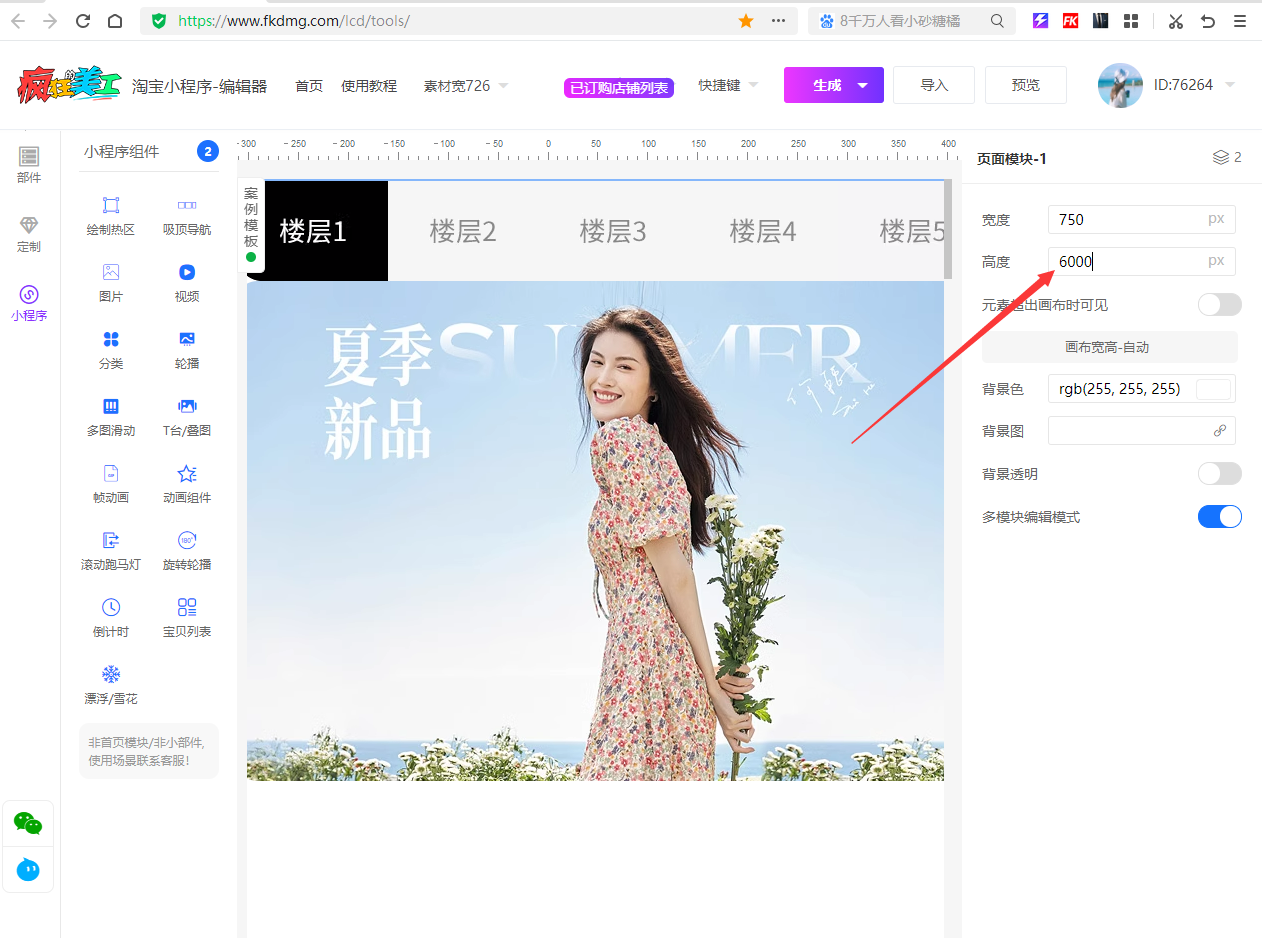Add the 宝贝列表 product list component
Image resolution: width=1262 pixels, height=938 pixels.
click(x=187, y=618)
